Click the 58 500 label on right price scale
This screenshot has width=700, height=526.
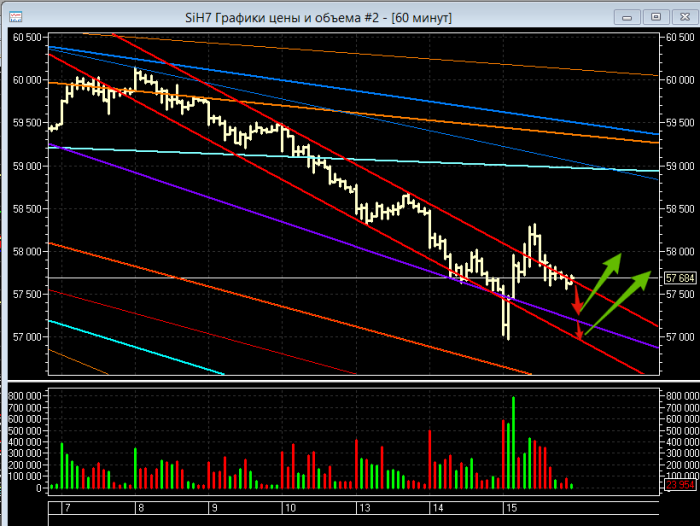click(x=680, y=209)
